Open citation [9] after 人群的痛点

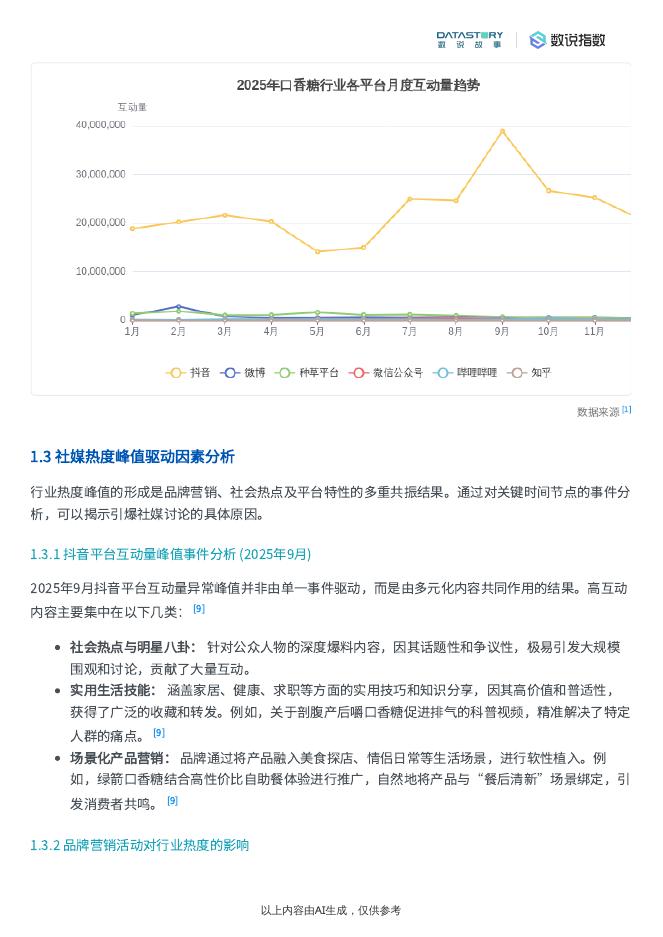coord(159,733)
